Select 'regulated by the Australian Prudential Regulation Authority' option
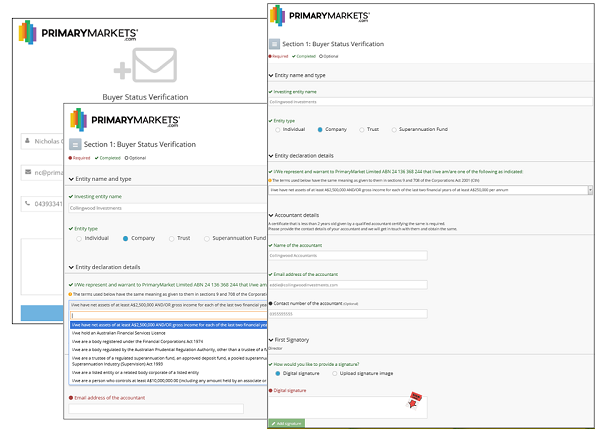Image resolution: width=600 pixels, height=433 pixels. [169, 350]
